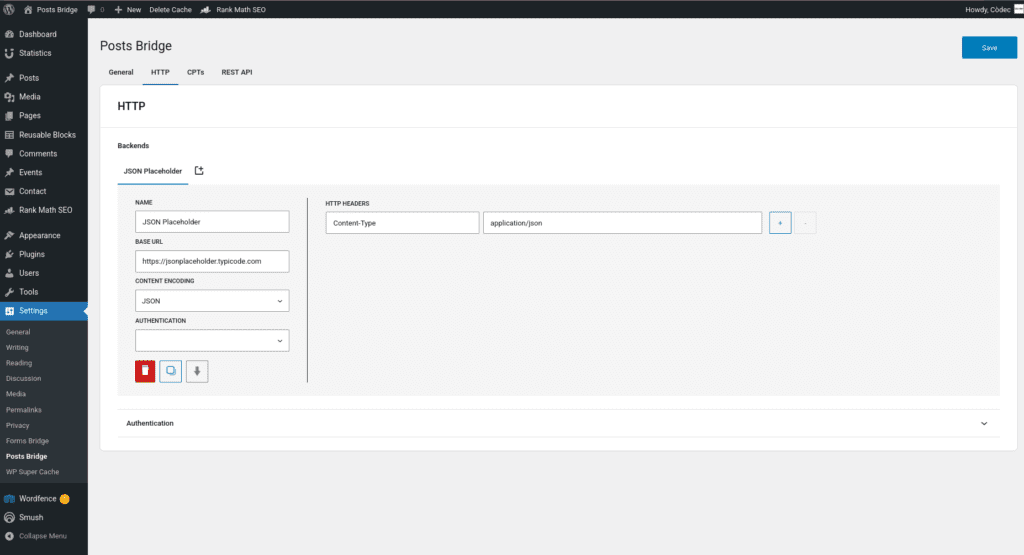Open Rank Math SEO admin bar menu

(233, 9)
